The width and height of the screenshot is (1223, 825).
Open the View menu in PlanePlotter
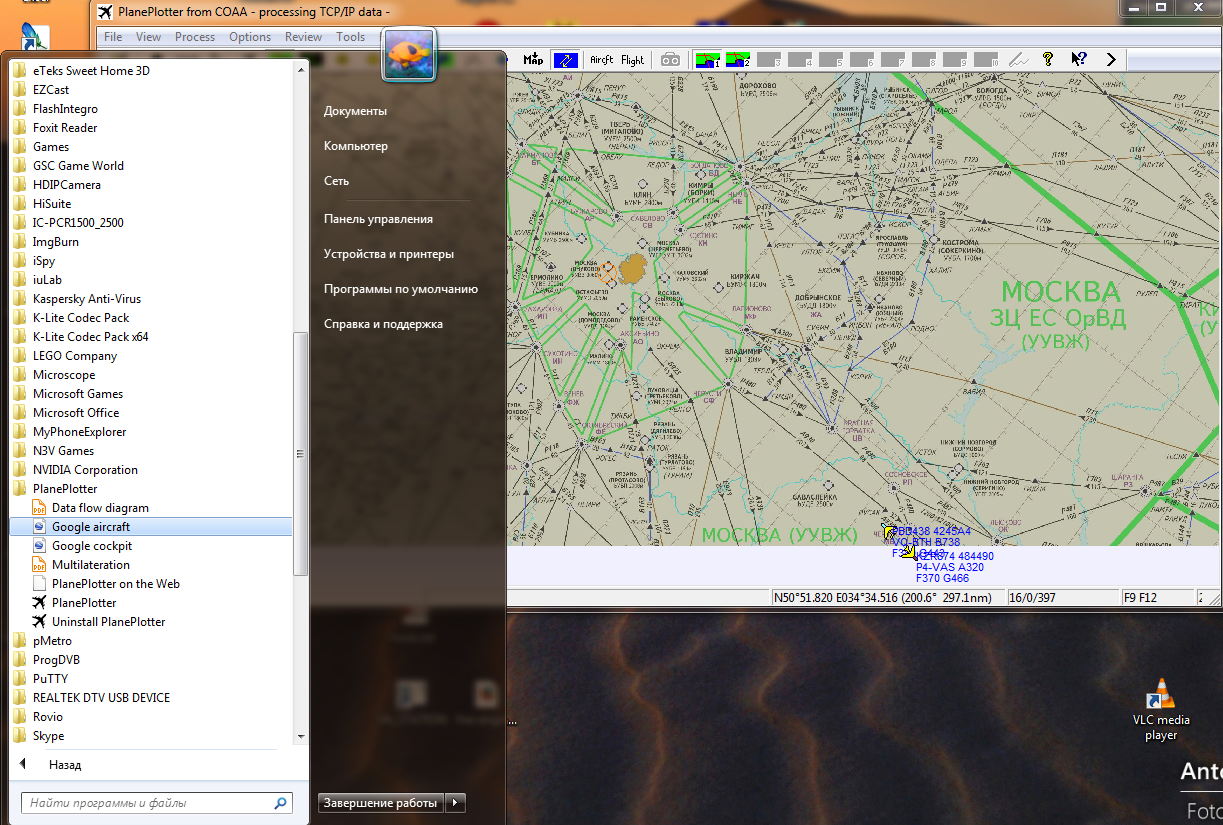[149, 37]
